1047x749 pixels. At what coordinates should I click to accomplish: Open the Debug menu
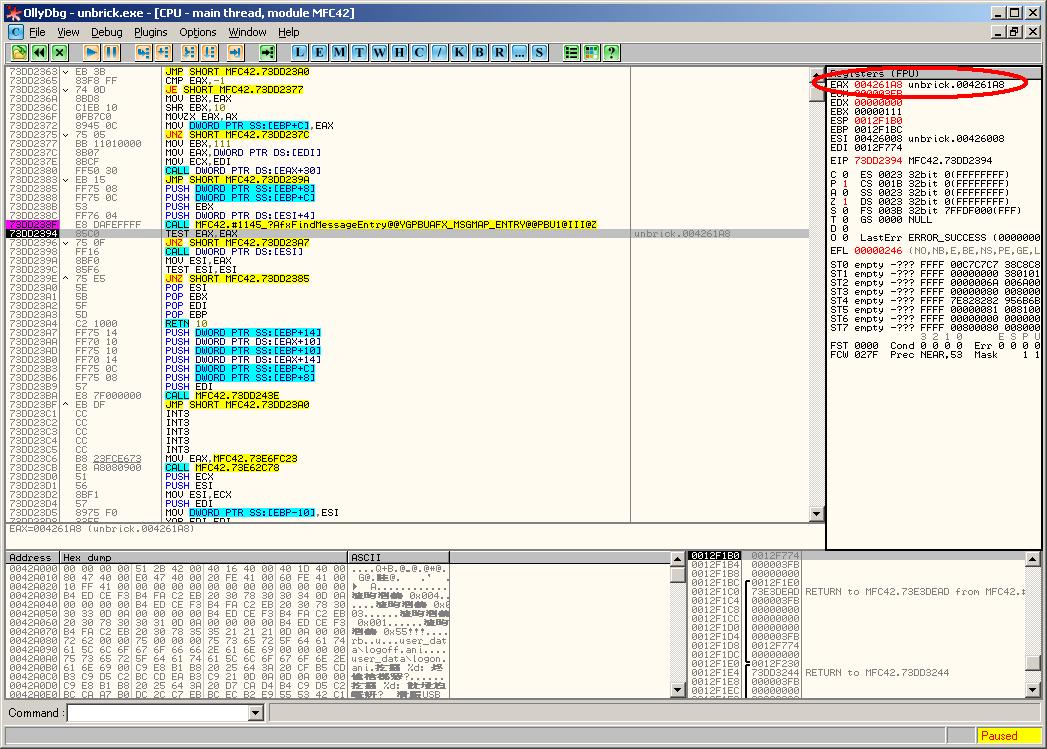click(x=107, y=32)
